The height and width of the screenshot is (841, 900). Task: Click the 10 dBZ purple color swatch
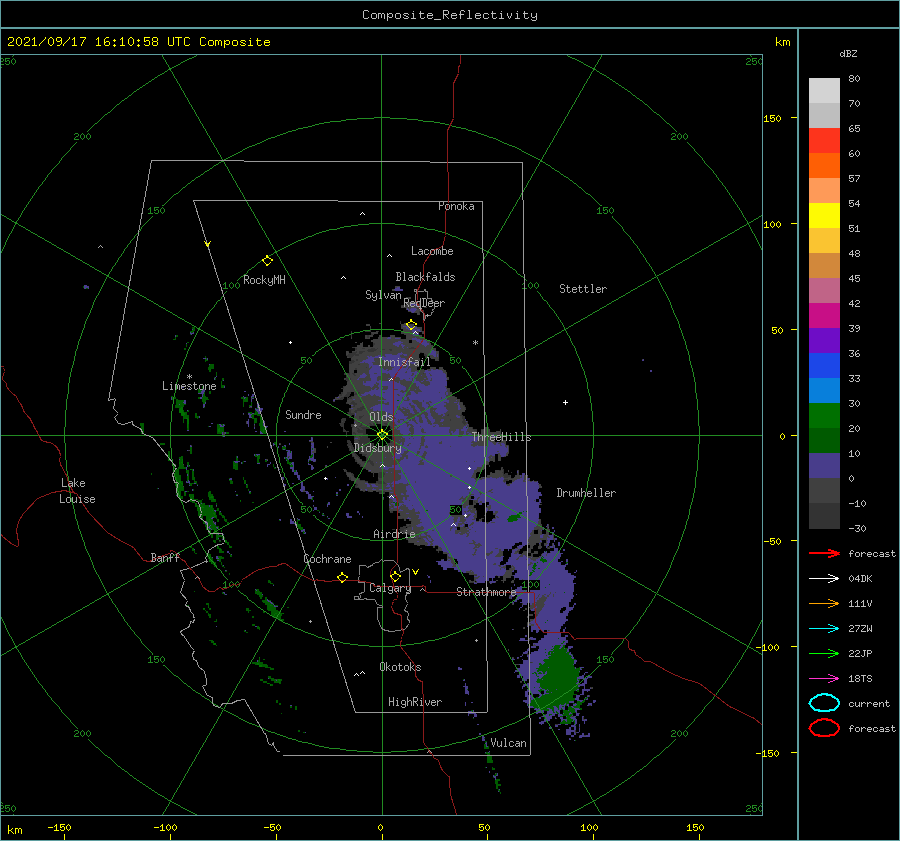click(x=824, y=465)
